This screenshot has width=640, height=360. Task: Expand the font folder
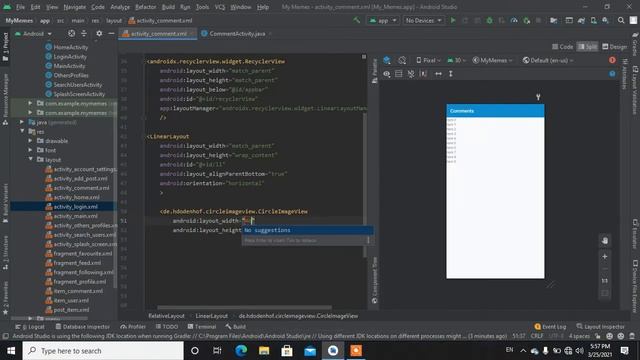point(30,150)
